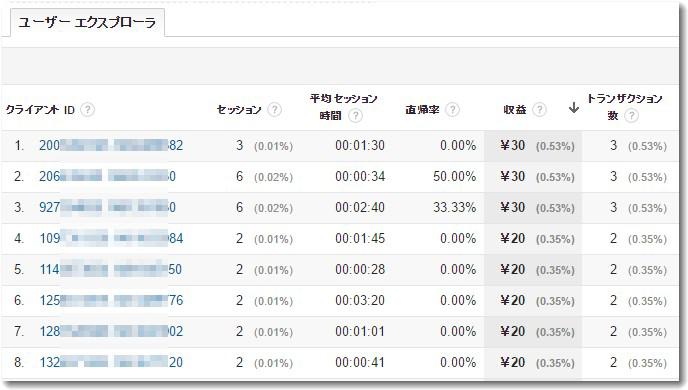Click bounce rate value 50.00%
The image size is (688, 390).
(x=454, y=176)
